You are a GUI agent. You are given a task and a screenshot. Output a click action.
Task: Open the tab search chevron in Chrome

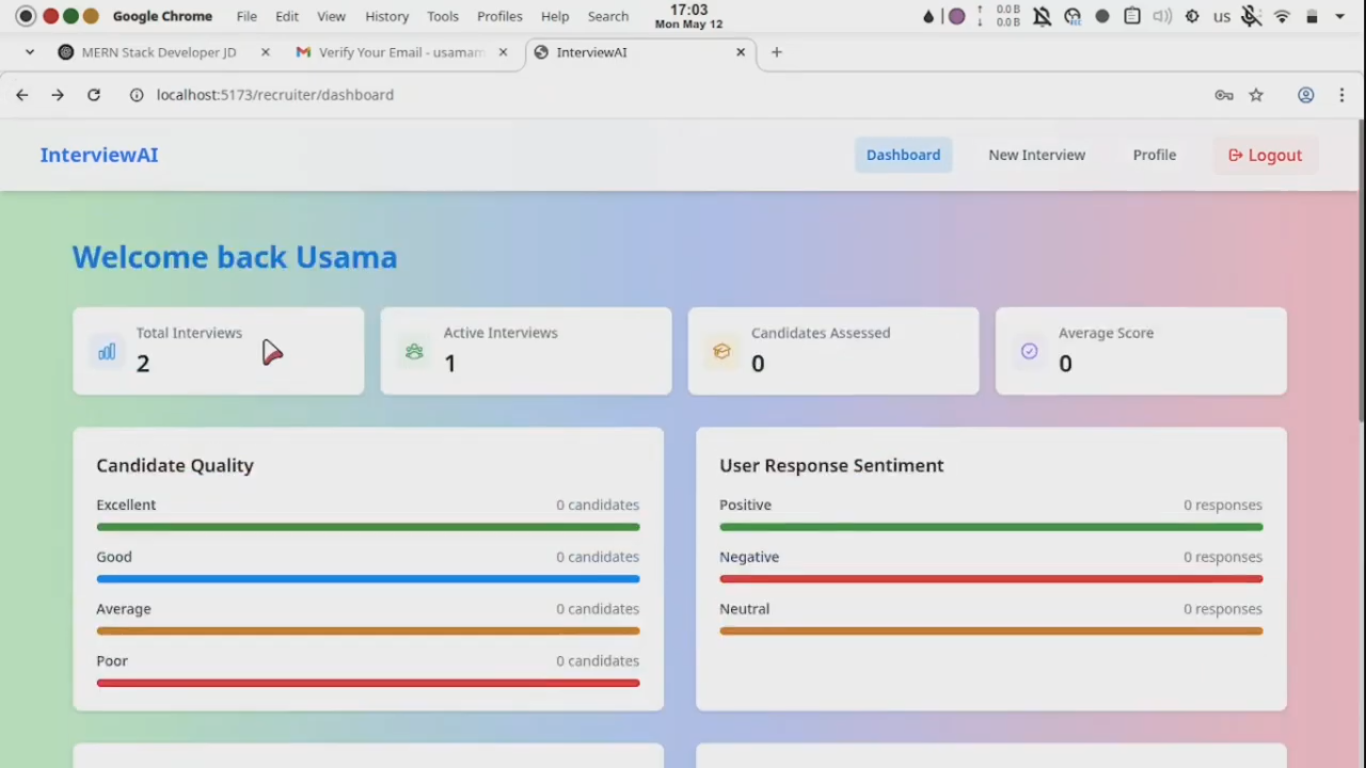click(29, 52)
